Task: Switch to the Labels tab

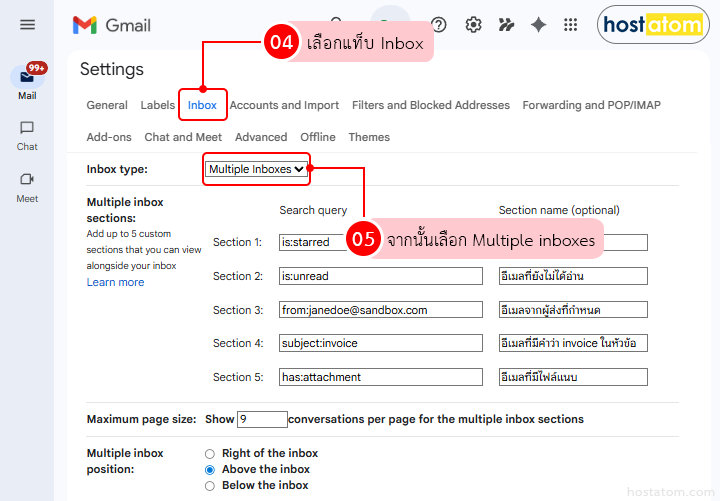Action: point(158,105)
